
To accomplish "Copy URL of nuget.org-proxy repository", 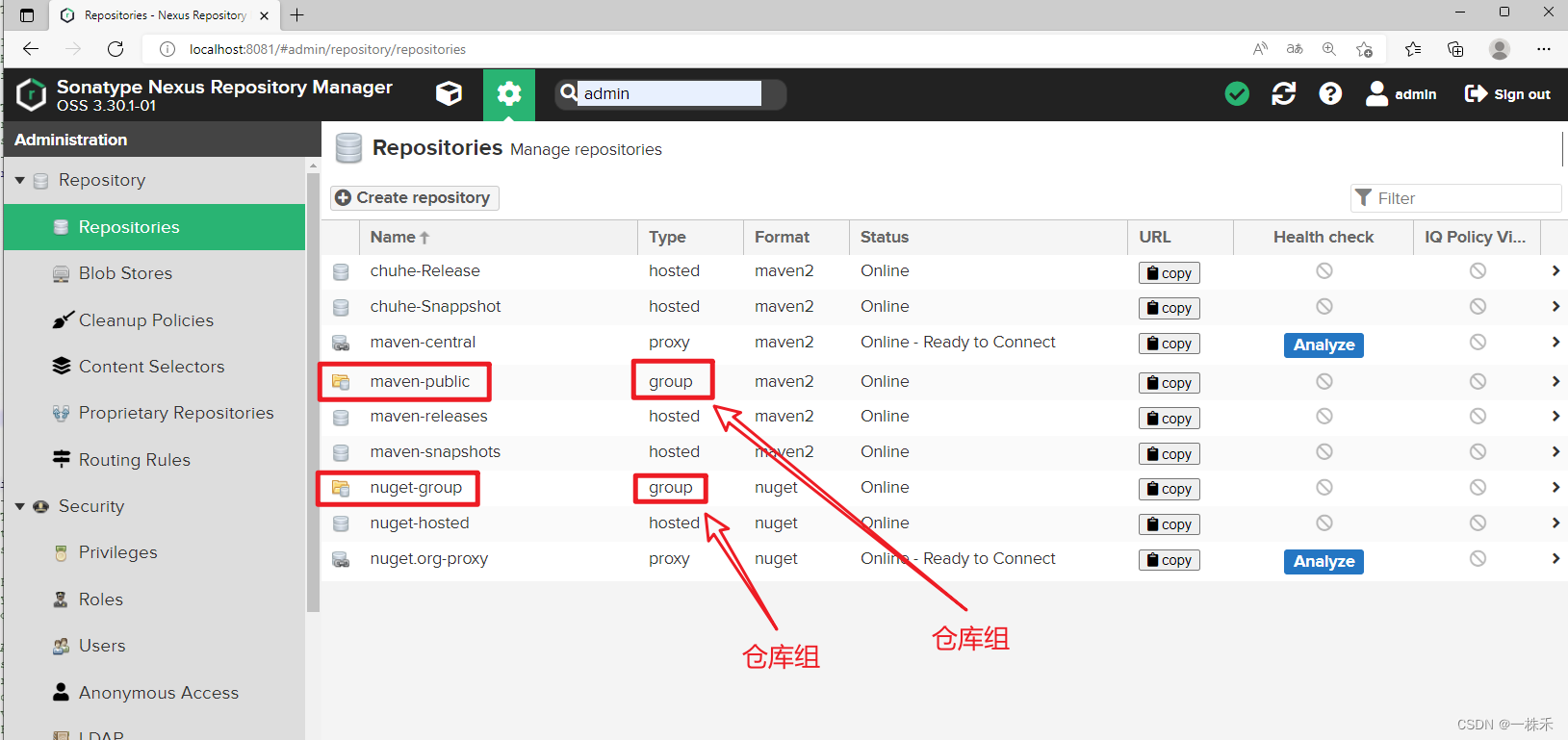I will (1169, 560).
